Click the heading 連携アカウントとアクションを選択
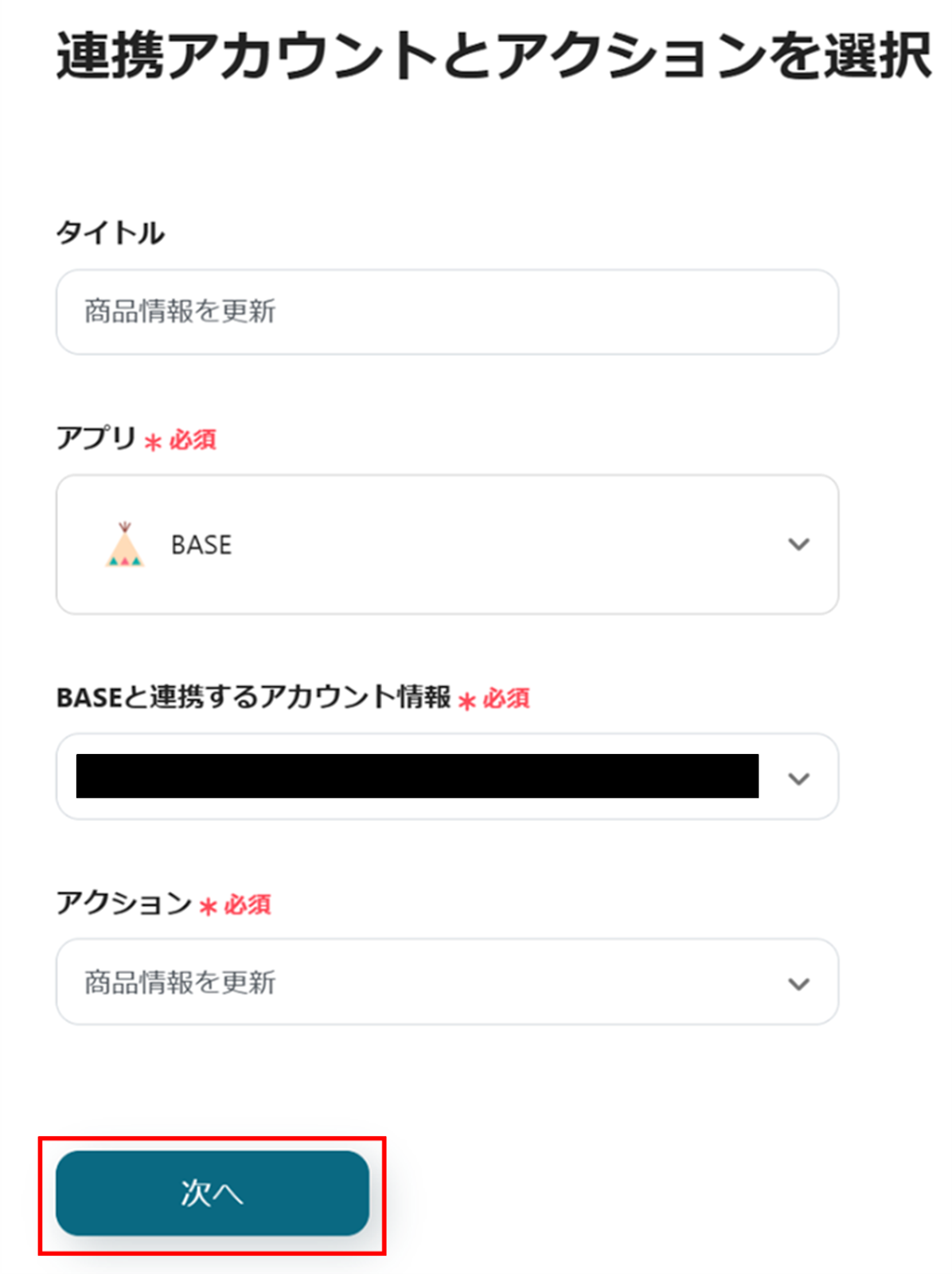 coord(494,56)
